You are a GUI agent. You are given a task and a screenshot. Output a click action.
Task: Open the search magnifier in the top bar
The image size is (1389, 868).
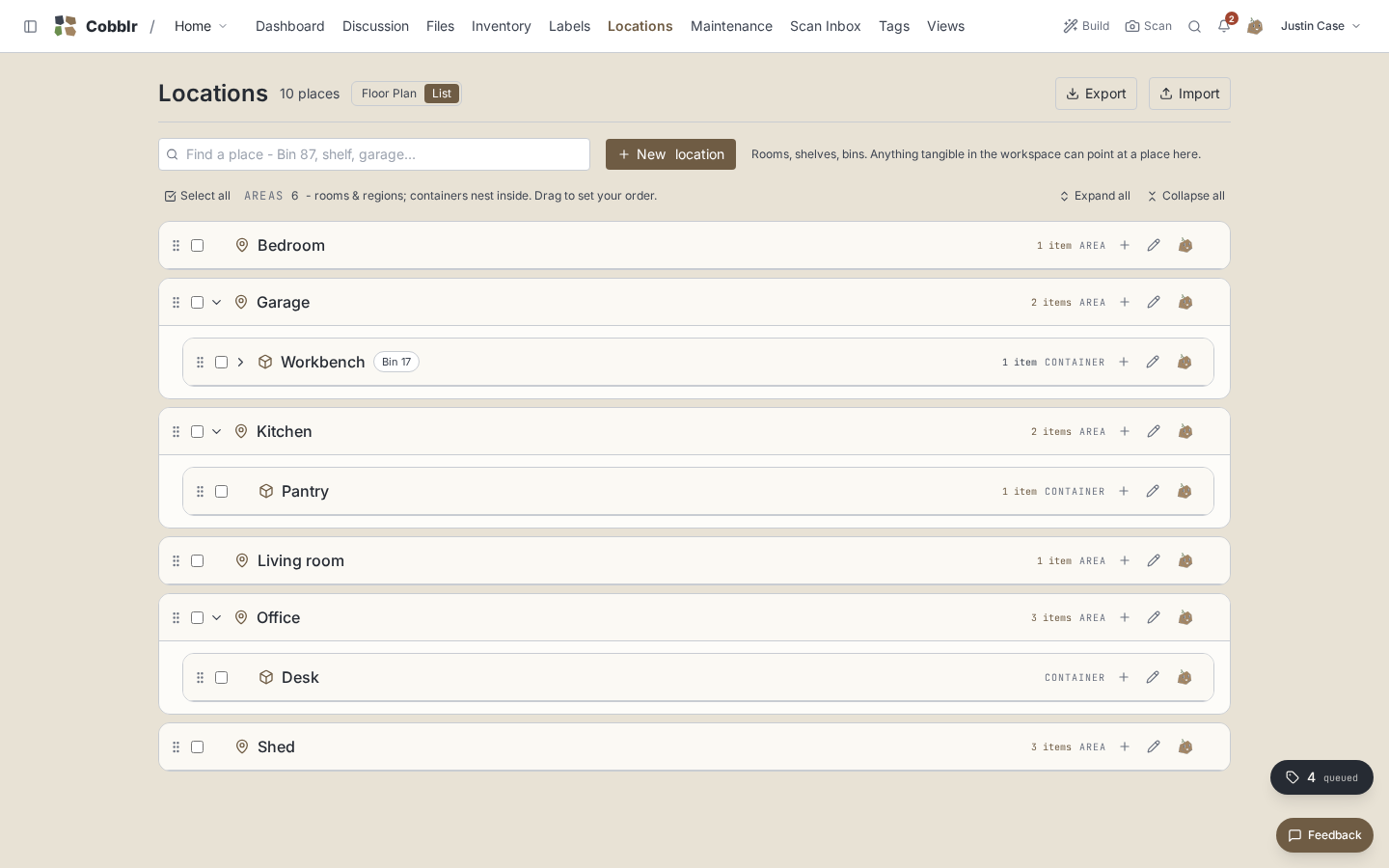[x=1194, y=26]
